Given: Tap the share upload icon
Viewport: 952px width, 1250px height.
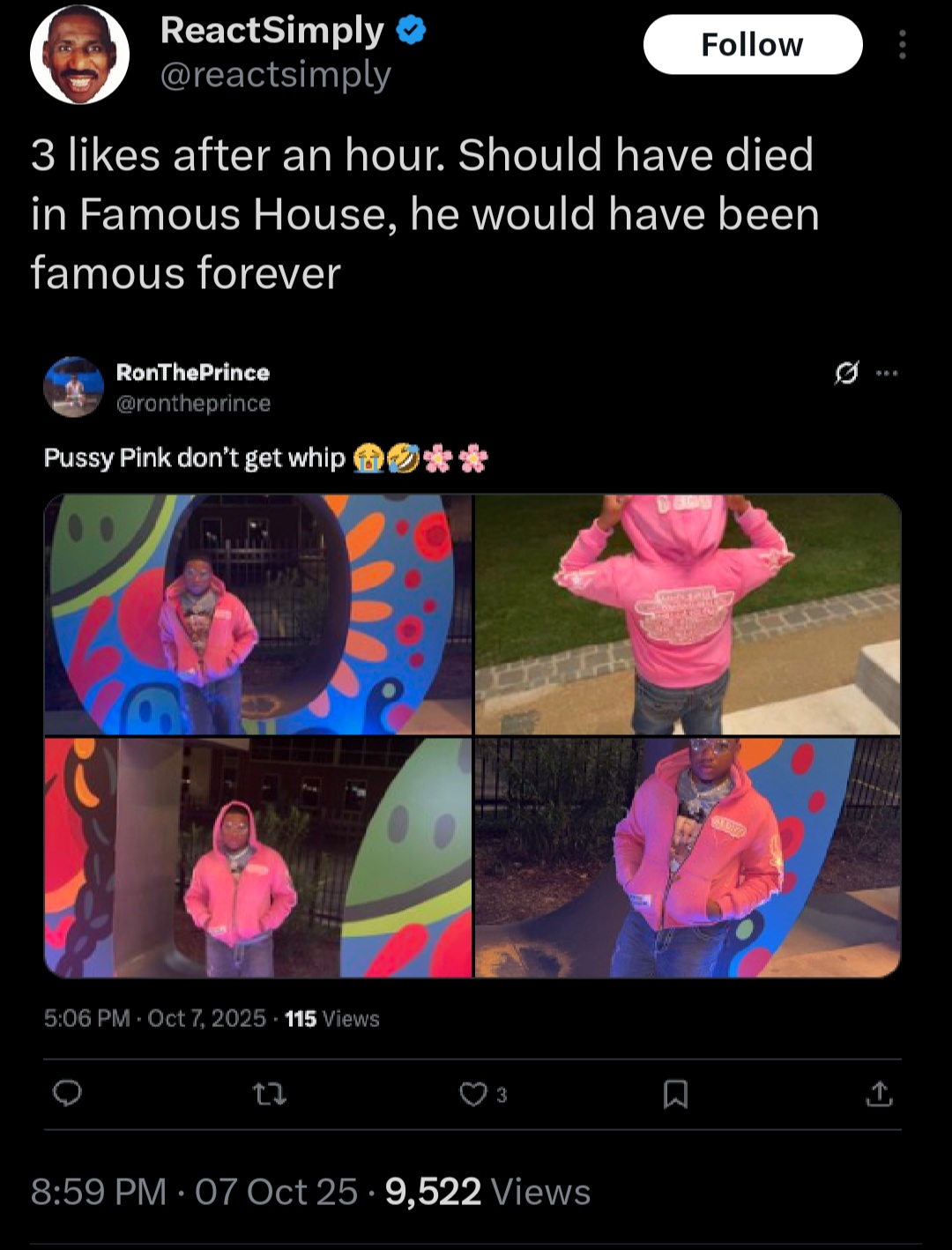Looking at the screenshot, I should click(879, 1095).
